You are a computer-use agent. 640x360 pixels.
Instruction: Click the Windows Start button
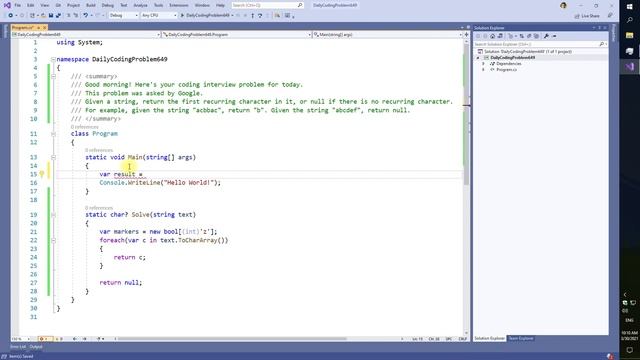(x=629, y=7)
